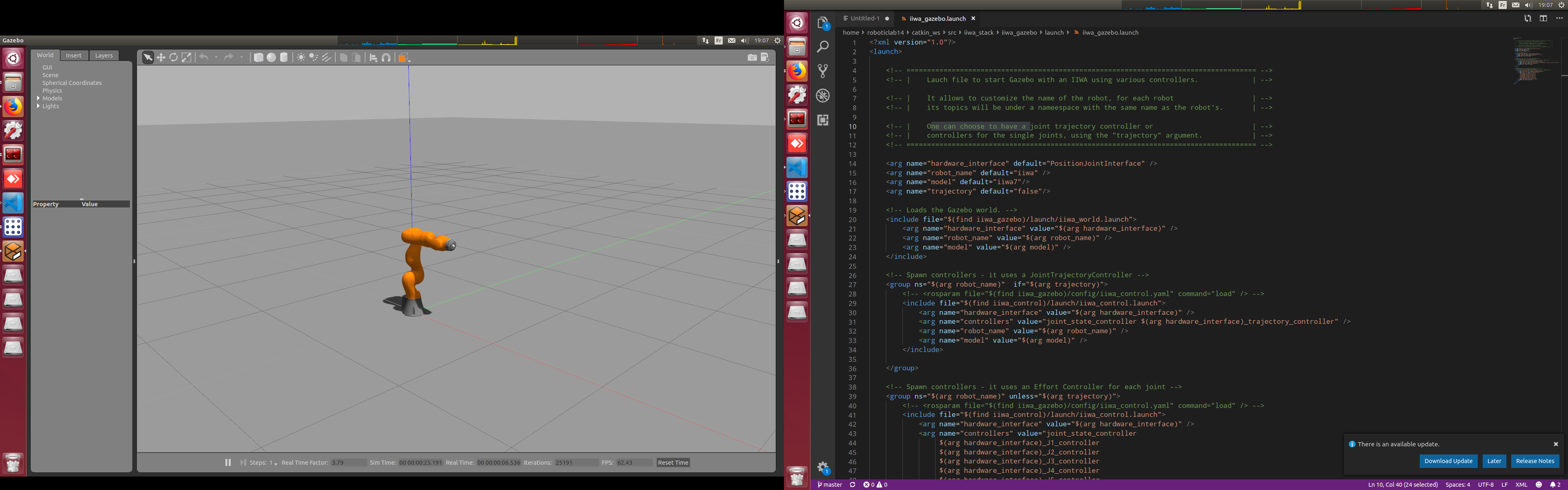Toggle the snap magnet tool

pyautogui.click(x=387, y=58)
